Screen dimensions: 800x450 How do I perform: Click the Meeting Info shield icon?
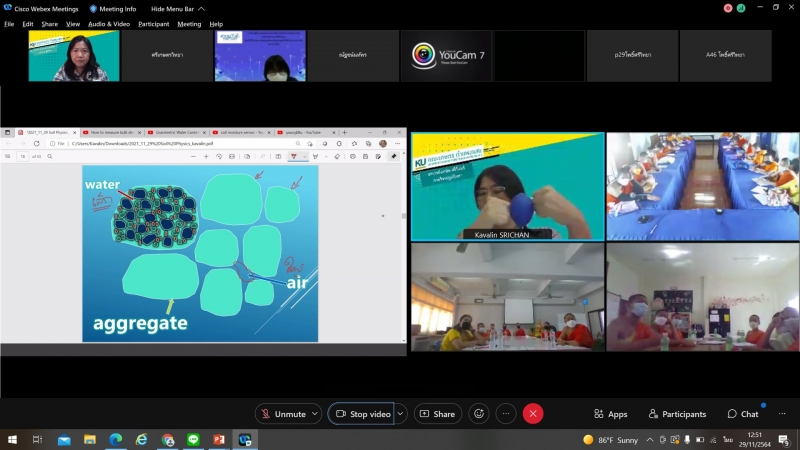point(94,8)
